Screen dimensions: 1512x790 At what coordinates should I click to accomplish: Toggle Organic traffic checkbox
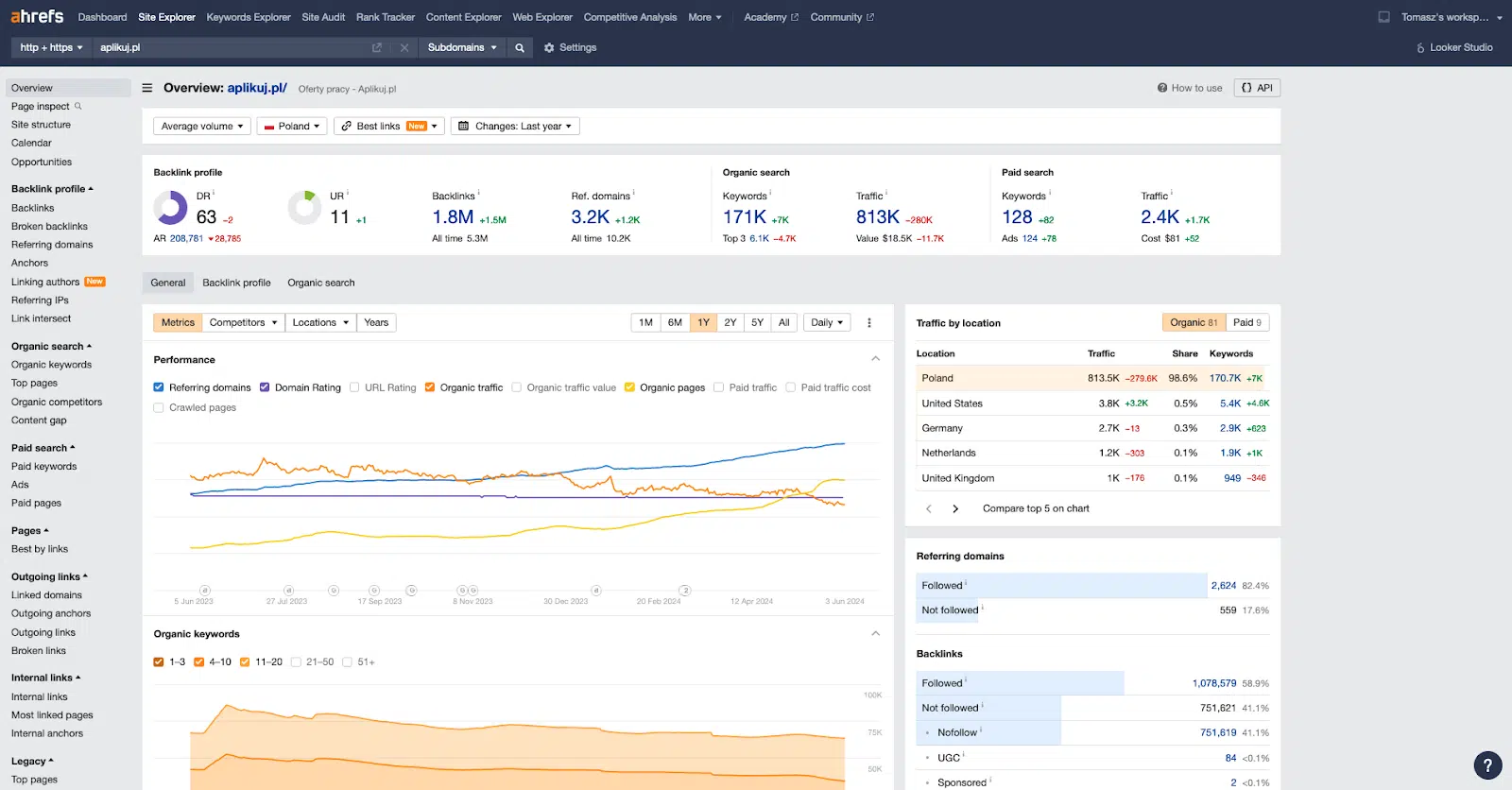pyautogui.click(x=430, y=387)
